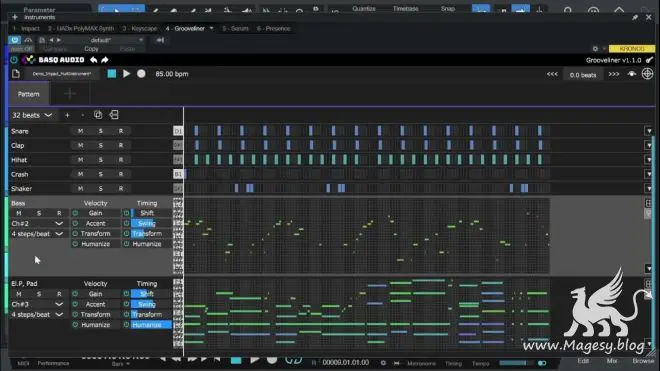Switch to 5 - Serum tab

[x=235, y=29]
